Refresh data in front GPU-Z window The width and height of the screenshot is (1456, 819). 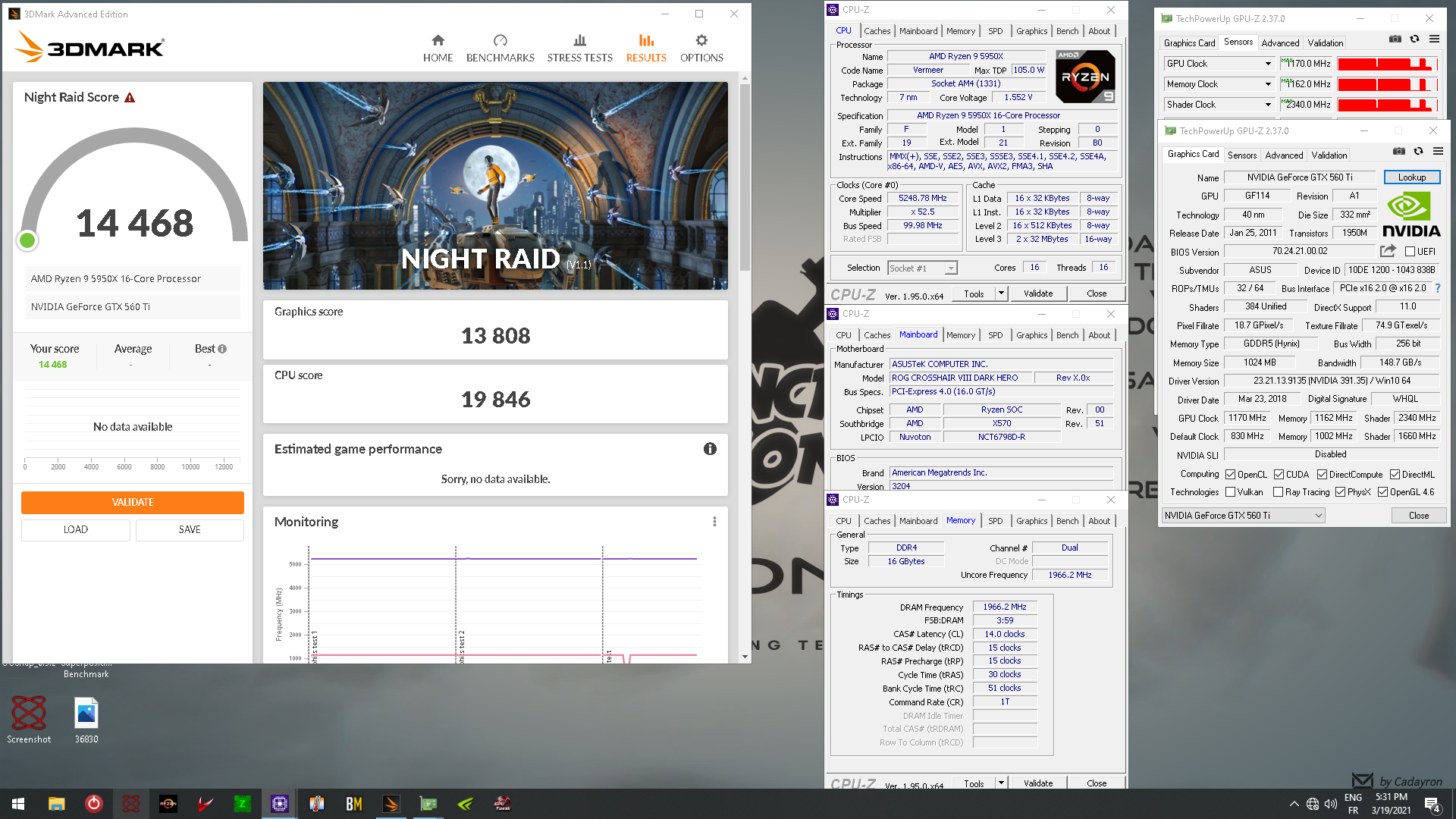(x=1418, y=151)
